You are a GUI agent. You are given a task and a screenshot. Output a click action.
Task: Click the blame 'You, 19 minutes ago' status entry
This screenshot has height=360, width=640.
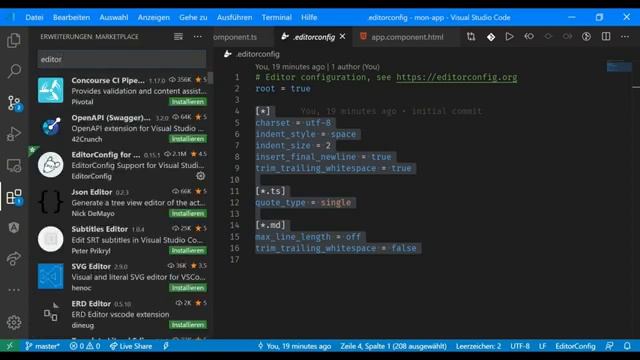pos(294,346)
